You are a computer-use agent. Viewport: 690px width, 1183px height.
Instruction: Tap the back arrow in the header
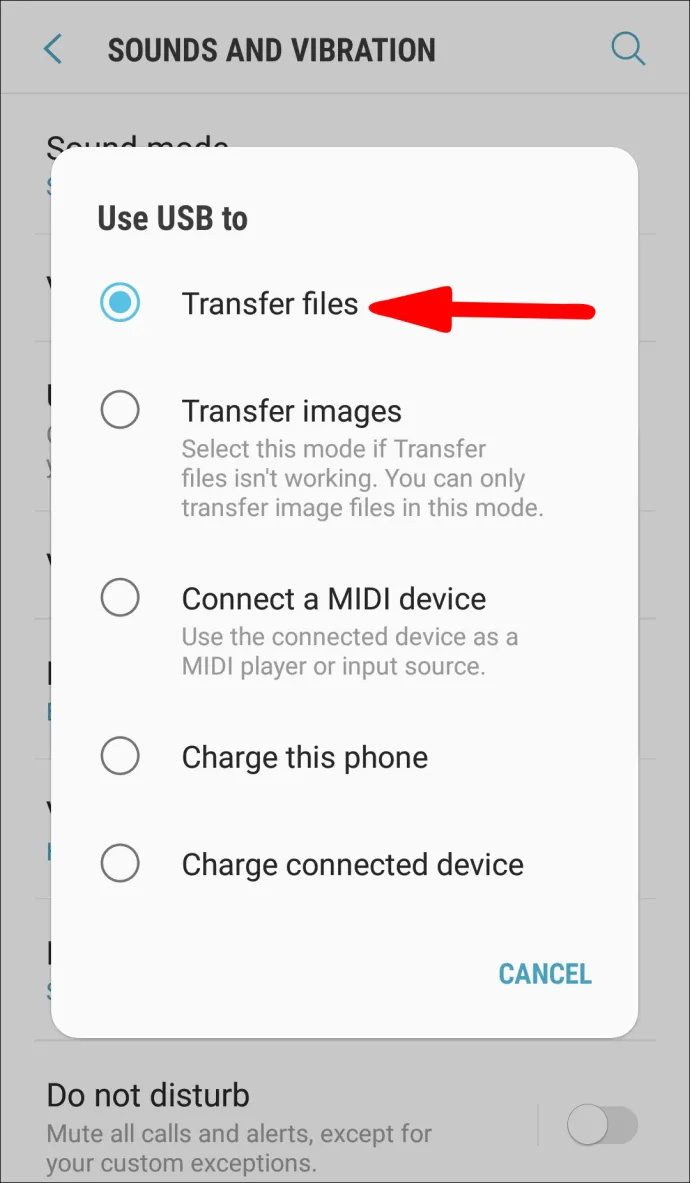click(x=53, y=50)
